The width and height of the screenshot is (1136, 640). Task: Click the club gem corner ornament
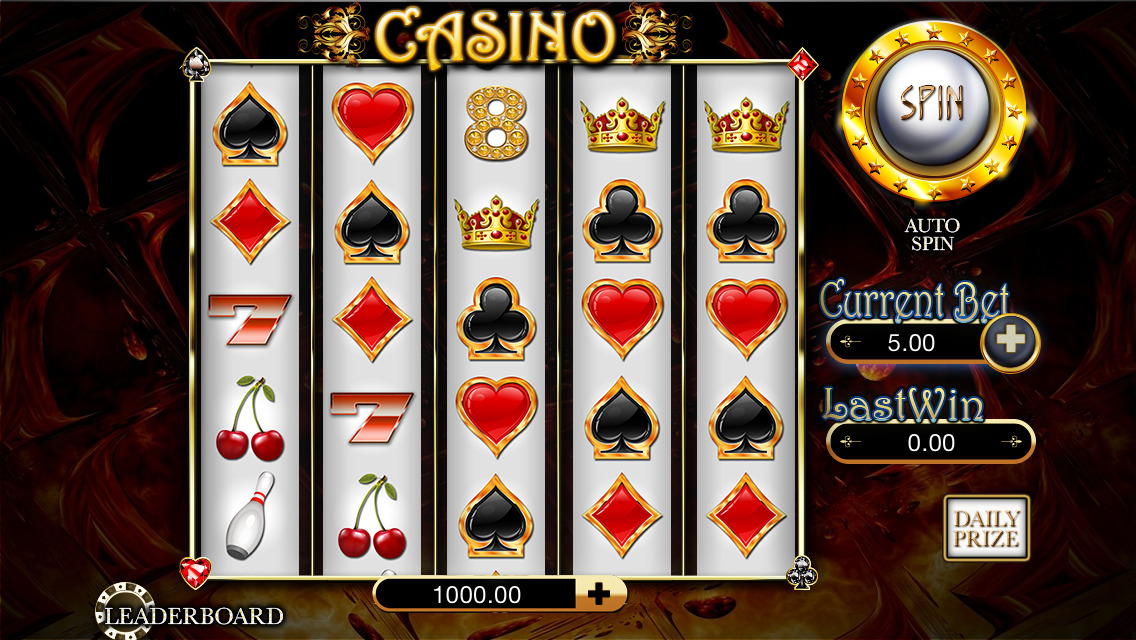[802, 573]
